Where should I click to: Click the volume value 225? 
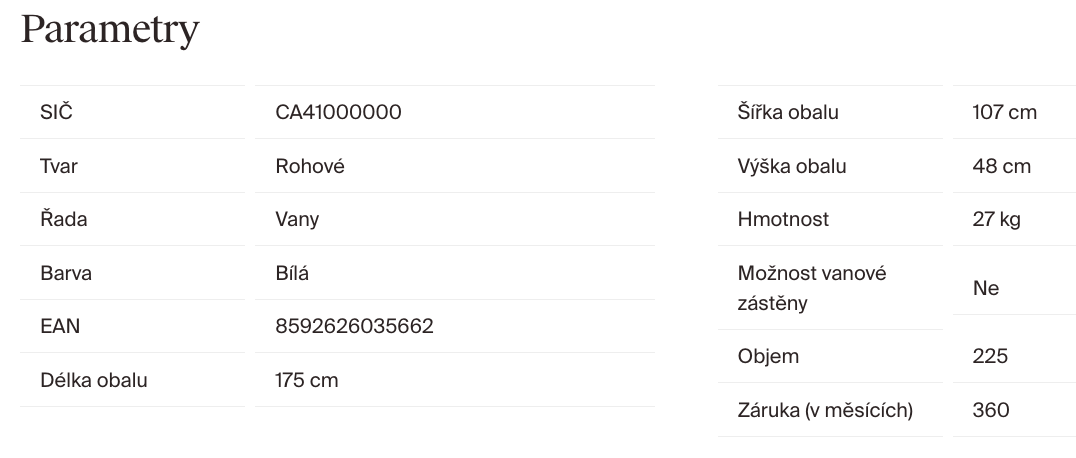pyautogui.click(x=989, y=356)
